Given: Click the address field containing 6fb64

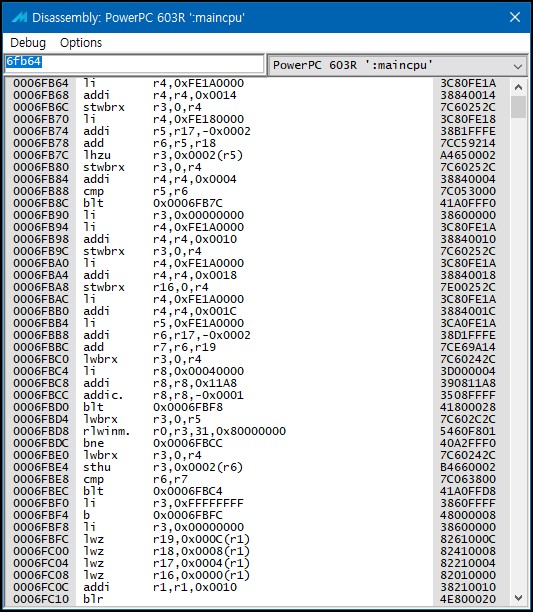Looking at the screenshot, I should [134, 64].
